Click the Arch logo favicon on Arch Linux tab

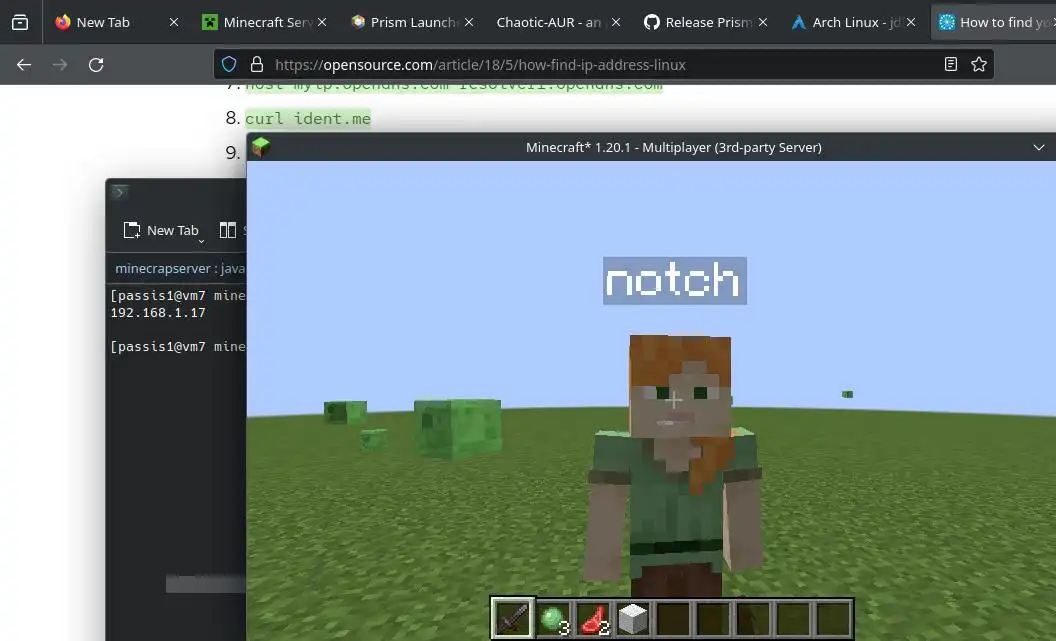click(799, 22)
